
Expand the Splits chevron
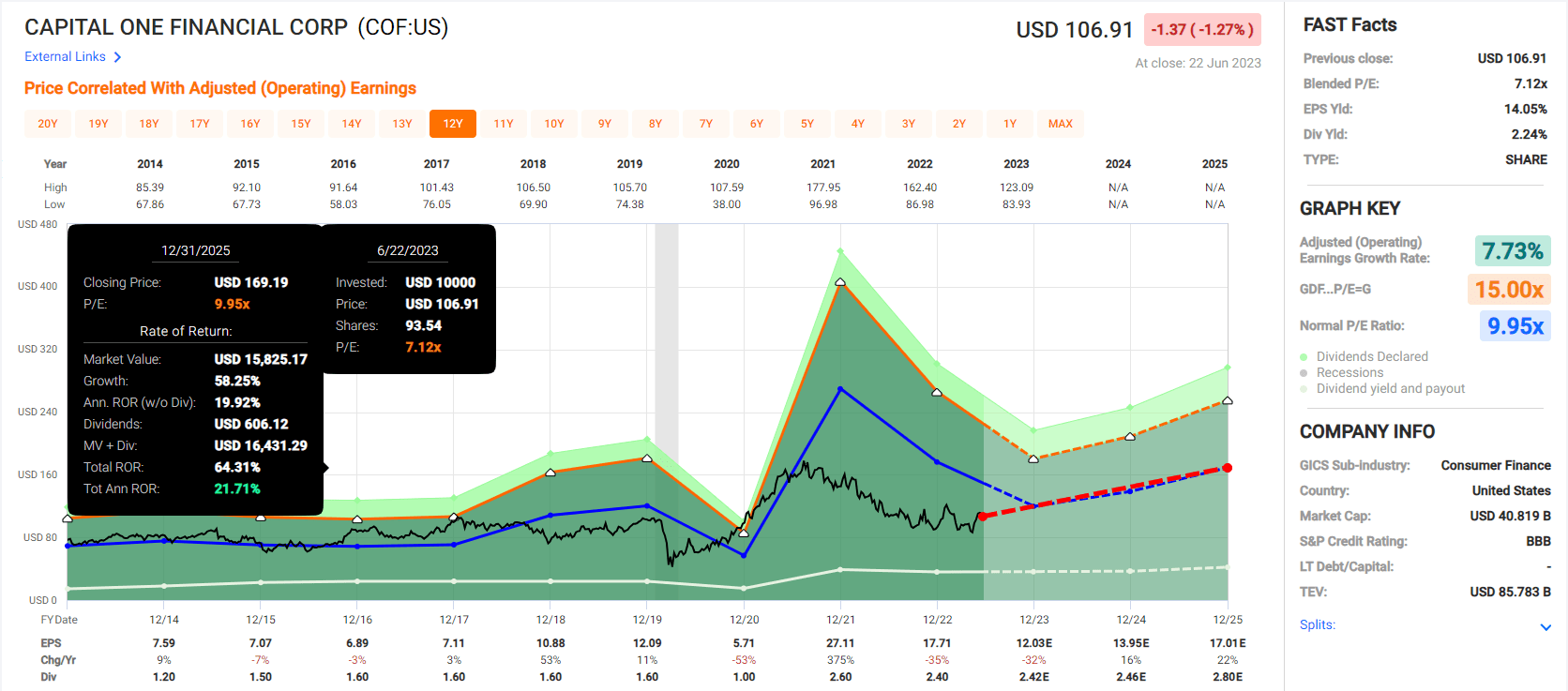tap(1545, 626)
